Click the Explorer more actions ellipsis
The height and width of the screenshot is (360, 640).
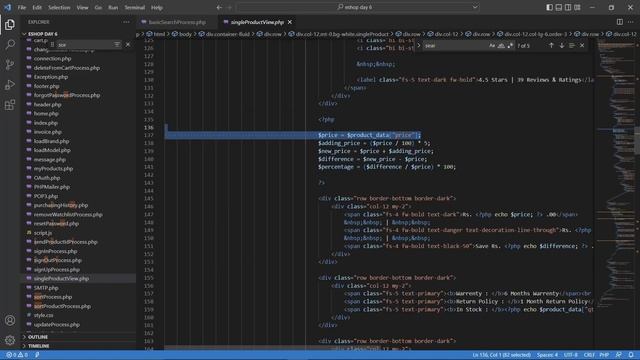click(x=126, y=22)
